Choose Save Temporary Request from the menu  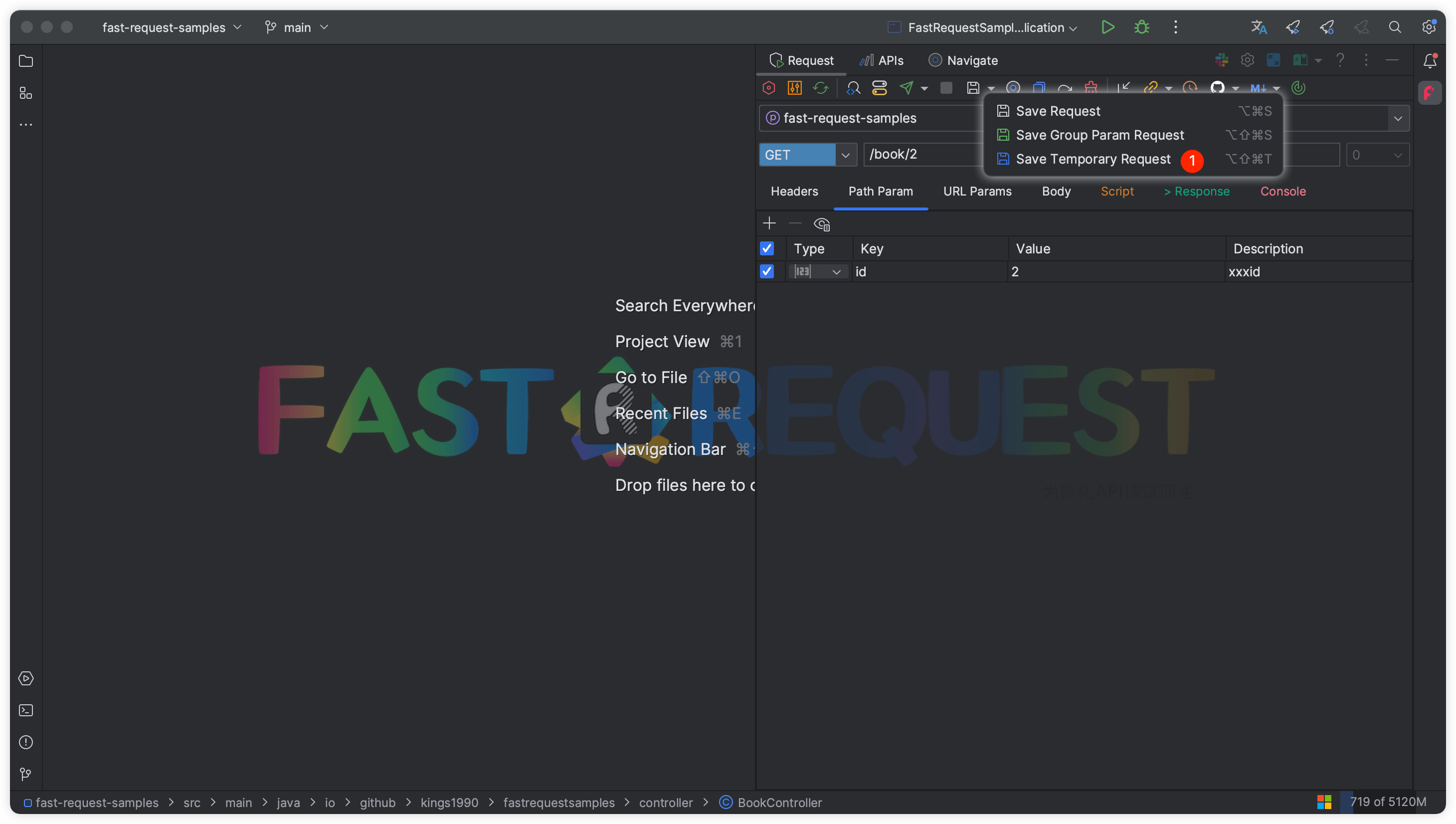(1092, 159)
